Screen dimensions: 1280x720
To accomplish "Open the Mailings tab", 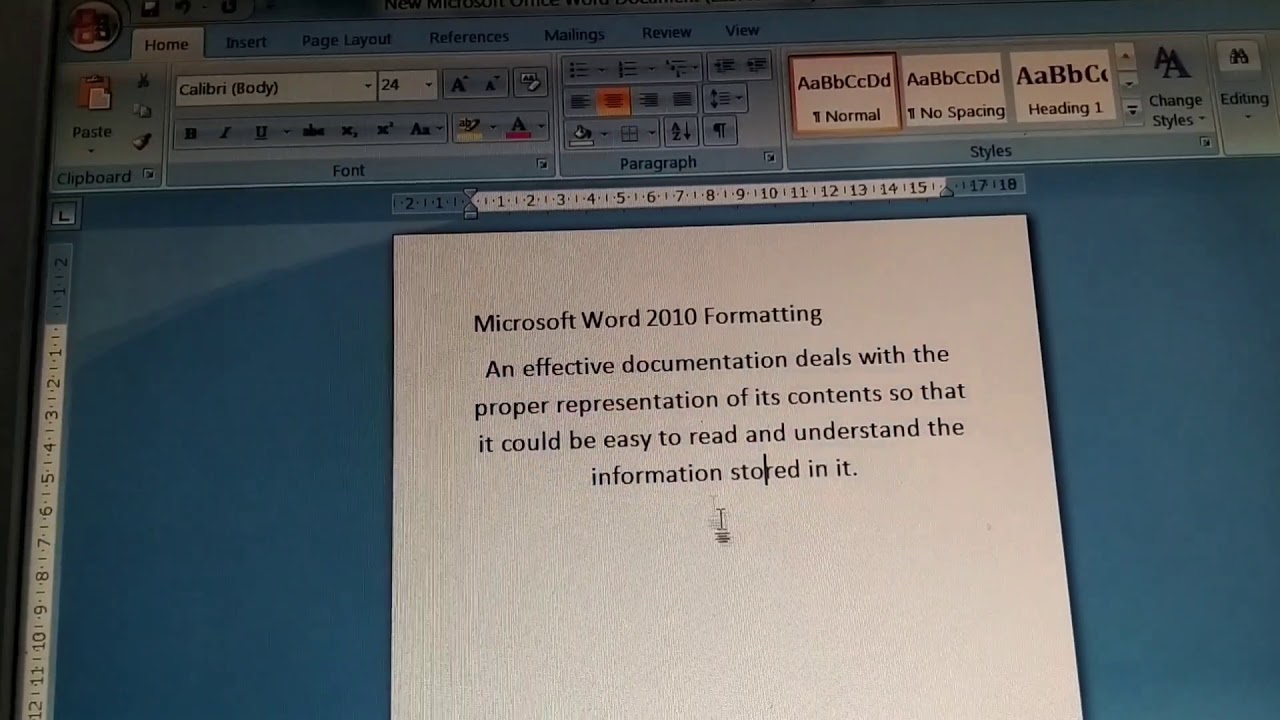I will [574, 35].
